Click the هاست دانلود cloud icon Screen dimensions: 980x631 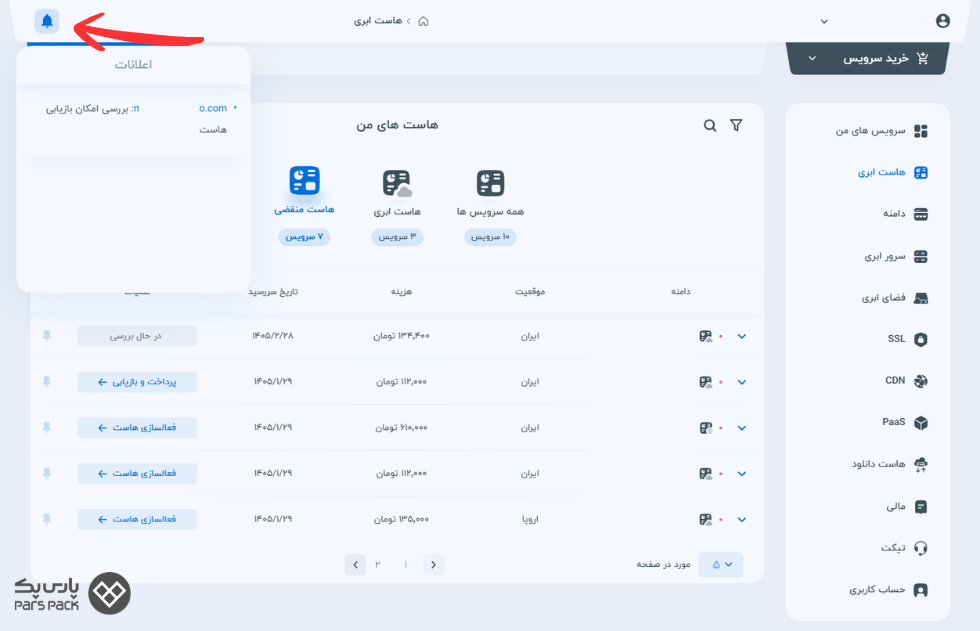click(921, 464)
